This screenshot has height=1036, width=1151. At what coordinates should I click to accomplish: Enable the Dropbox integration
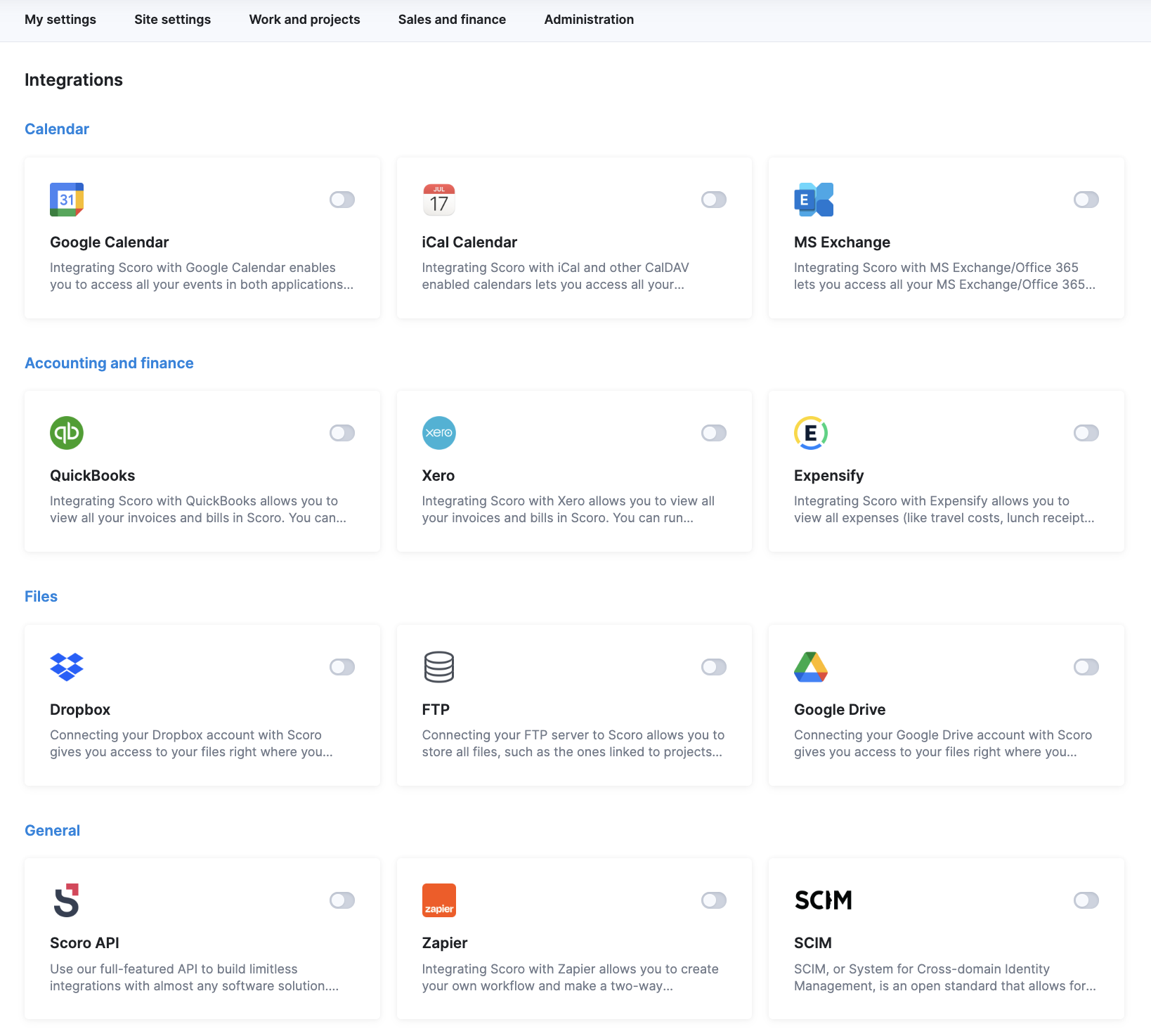coord(342,666)
